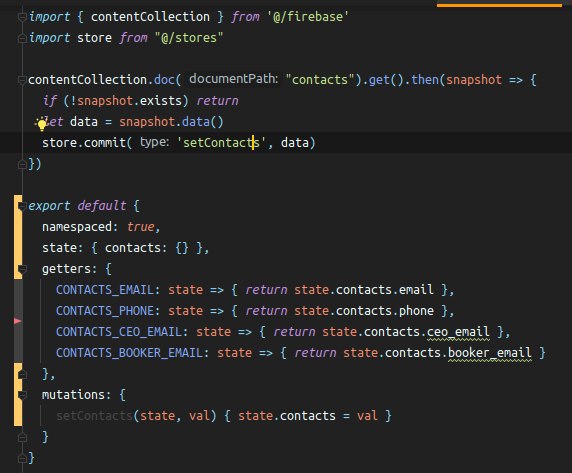The height and width of the screenshot is (473, 572).
Task: Collapse the contentCollection.doc callback block
Action: coord(22,80)
